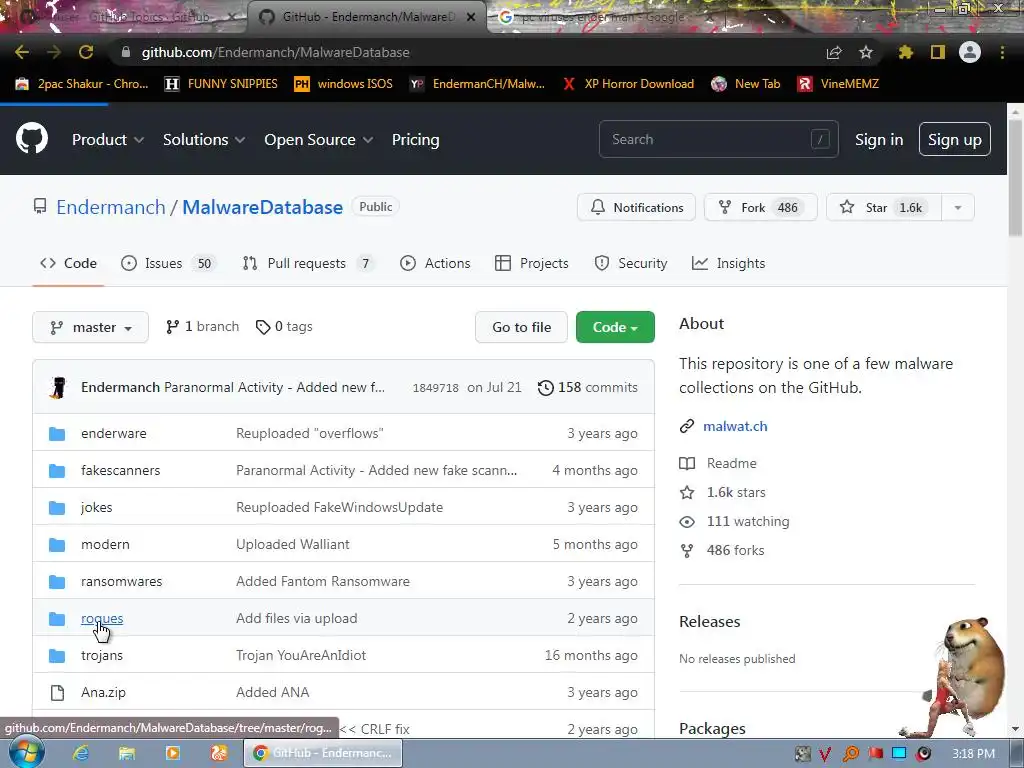Open the master branch dropdown
Viewport: 1024px width, 768px height.
tap(90, 327)
